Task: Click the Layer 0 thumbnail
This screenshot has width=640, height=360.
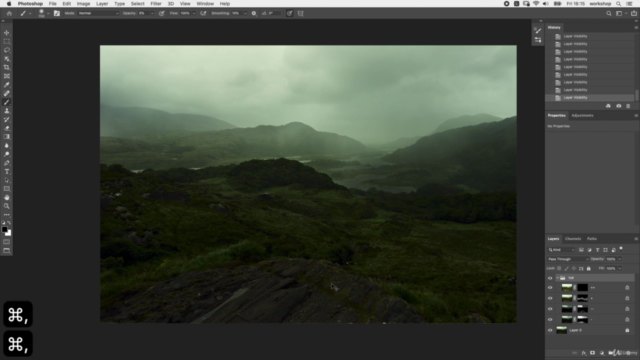Action: [562, 330]
